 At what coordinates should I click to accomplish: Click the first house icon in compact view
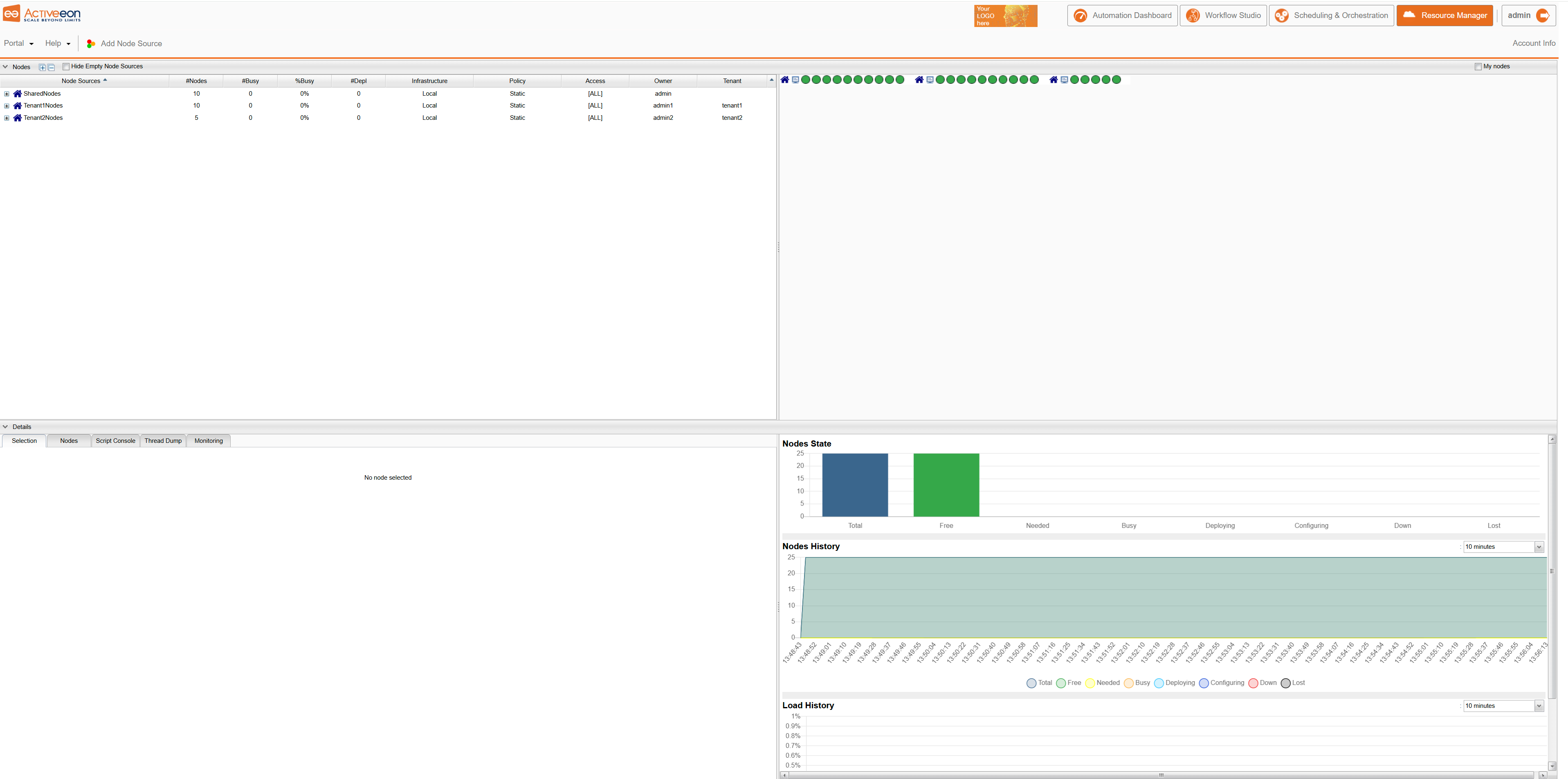point(784,80)
